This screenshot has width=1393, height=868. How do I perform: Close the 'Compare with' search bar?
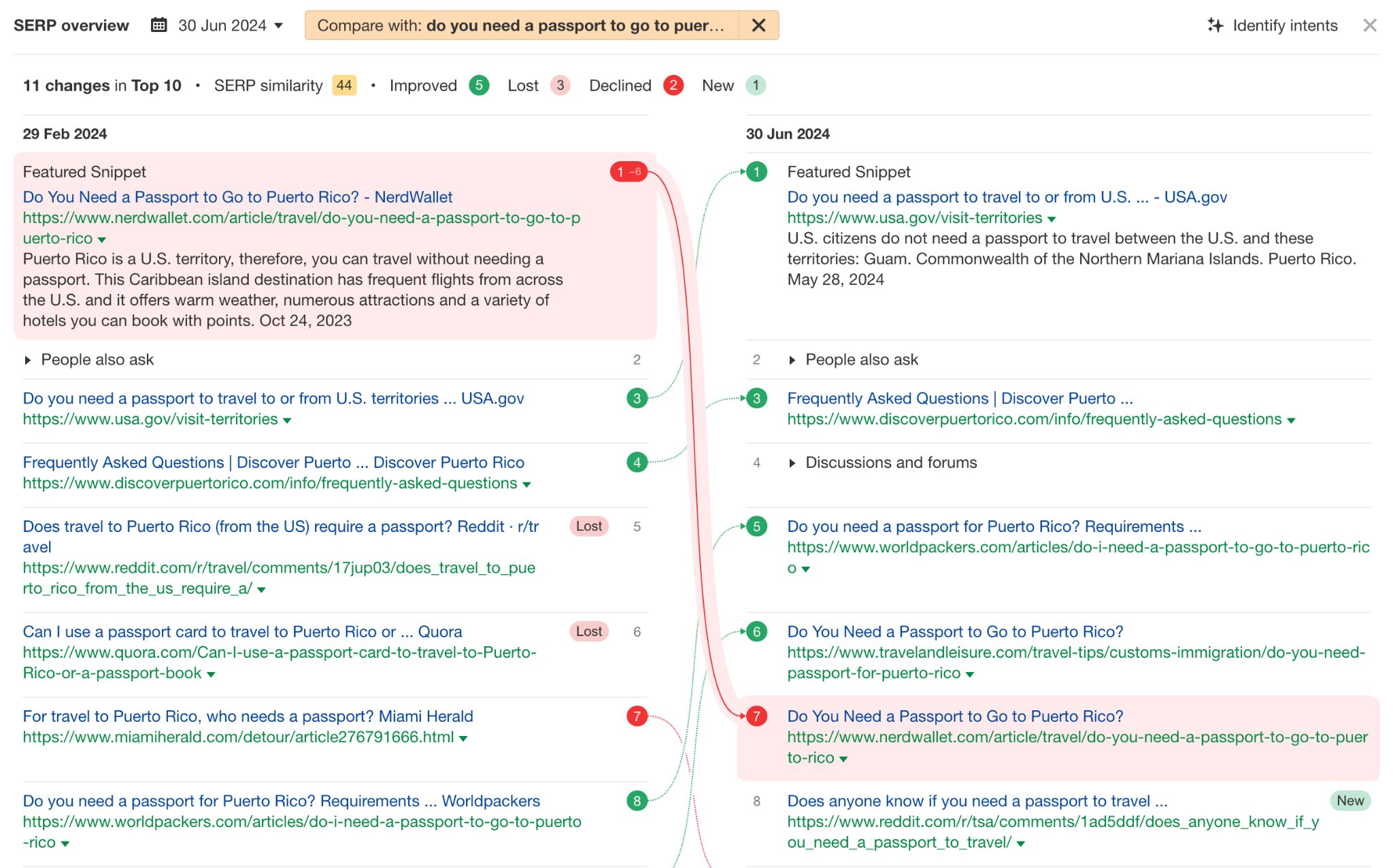coord(758,24)
